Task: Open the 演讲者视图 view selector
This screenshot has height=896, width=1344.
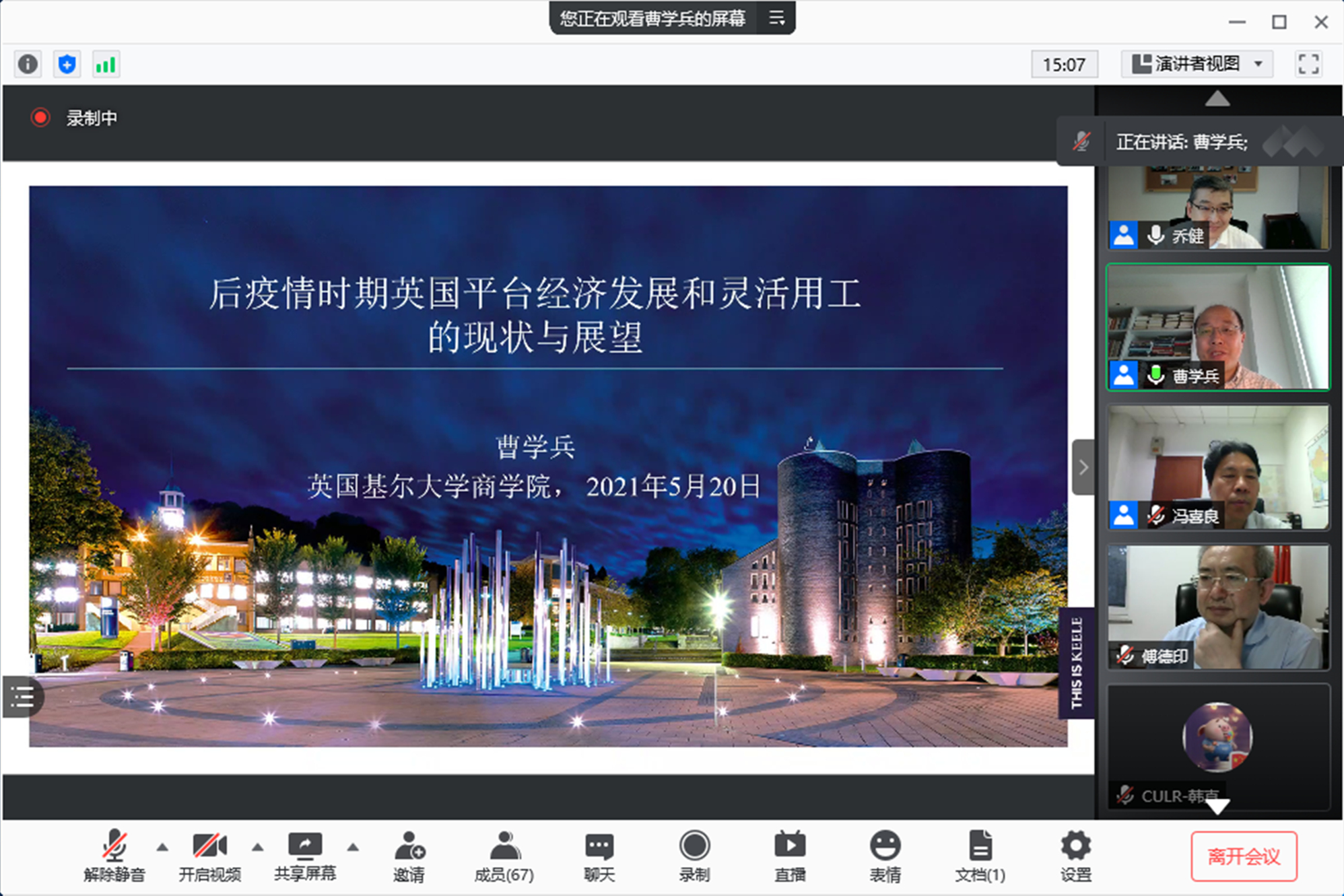Action: (1197, 64)
